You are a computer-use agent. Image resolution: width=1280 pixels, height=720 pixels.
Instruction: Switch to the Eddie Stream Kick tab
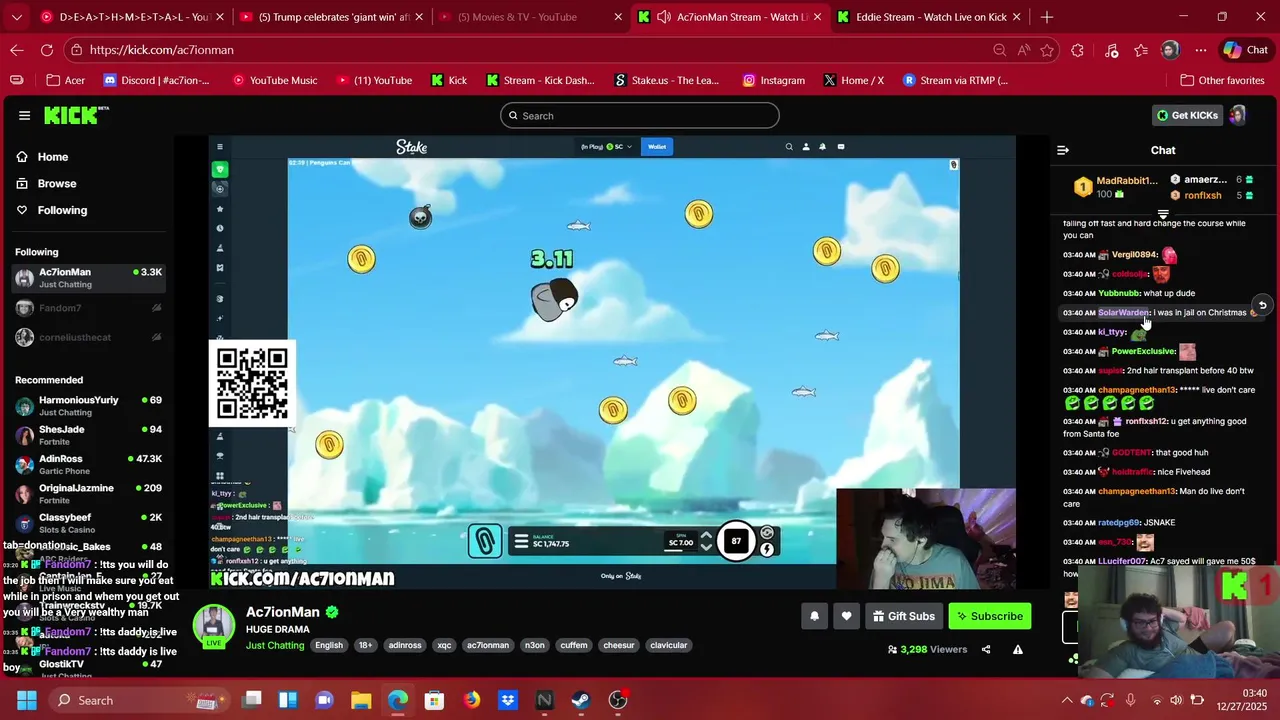click(x=928, y=17)
